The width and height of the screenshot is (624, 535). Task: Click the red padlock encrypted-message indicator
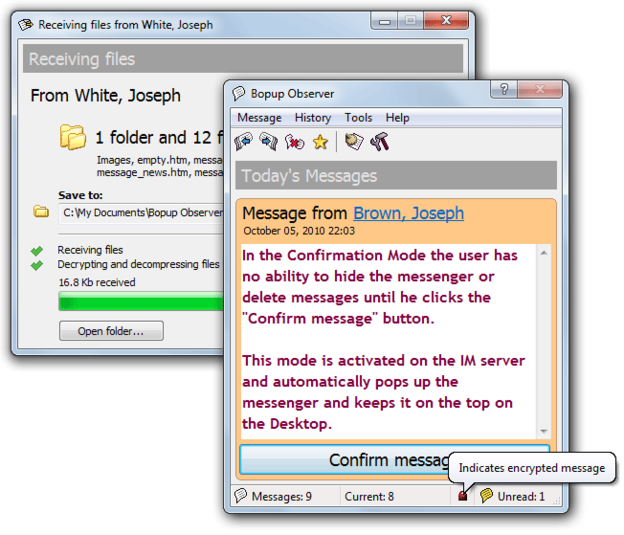[x=462, y=496]
